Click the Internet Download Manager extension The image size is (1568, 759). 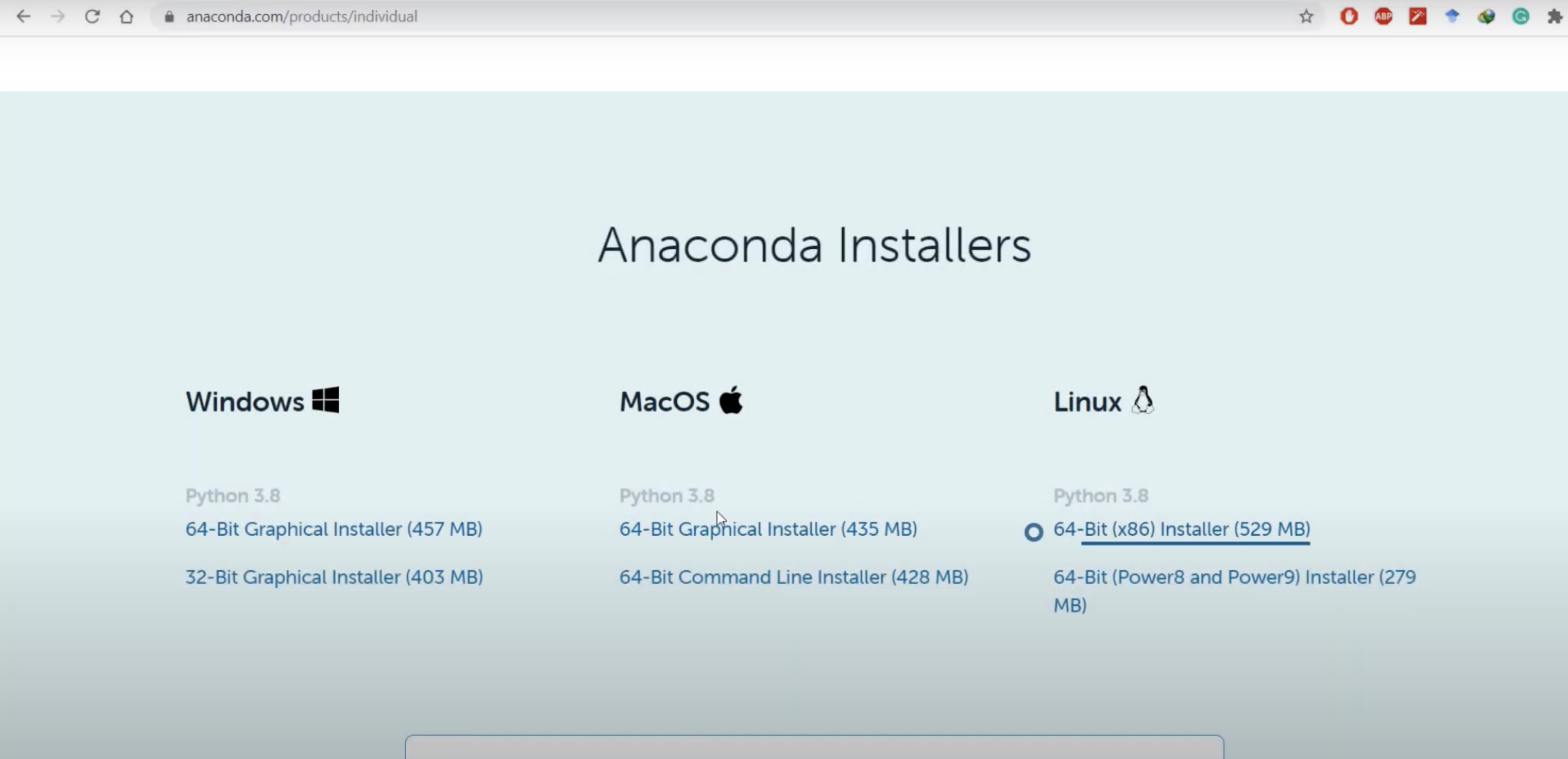point(1486,16)
